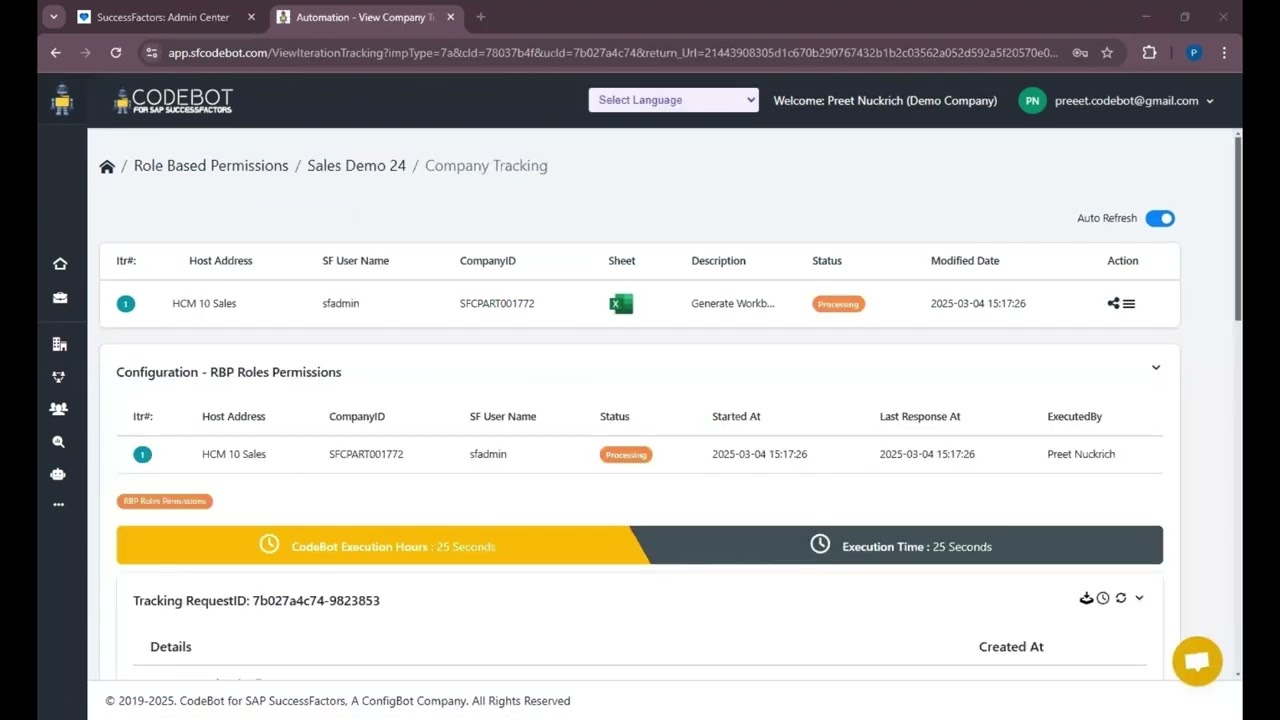Viewport: 1280px width, 720px height.
Task: Click the Preet Nuckrich ExecutedBy cell
Action: point(1081,454)
